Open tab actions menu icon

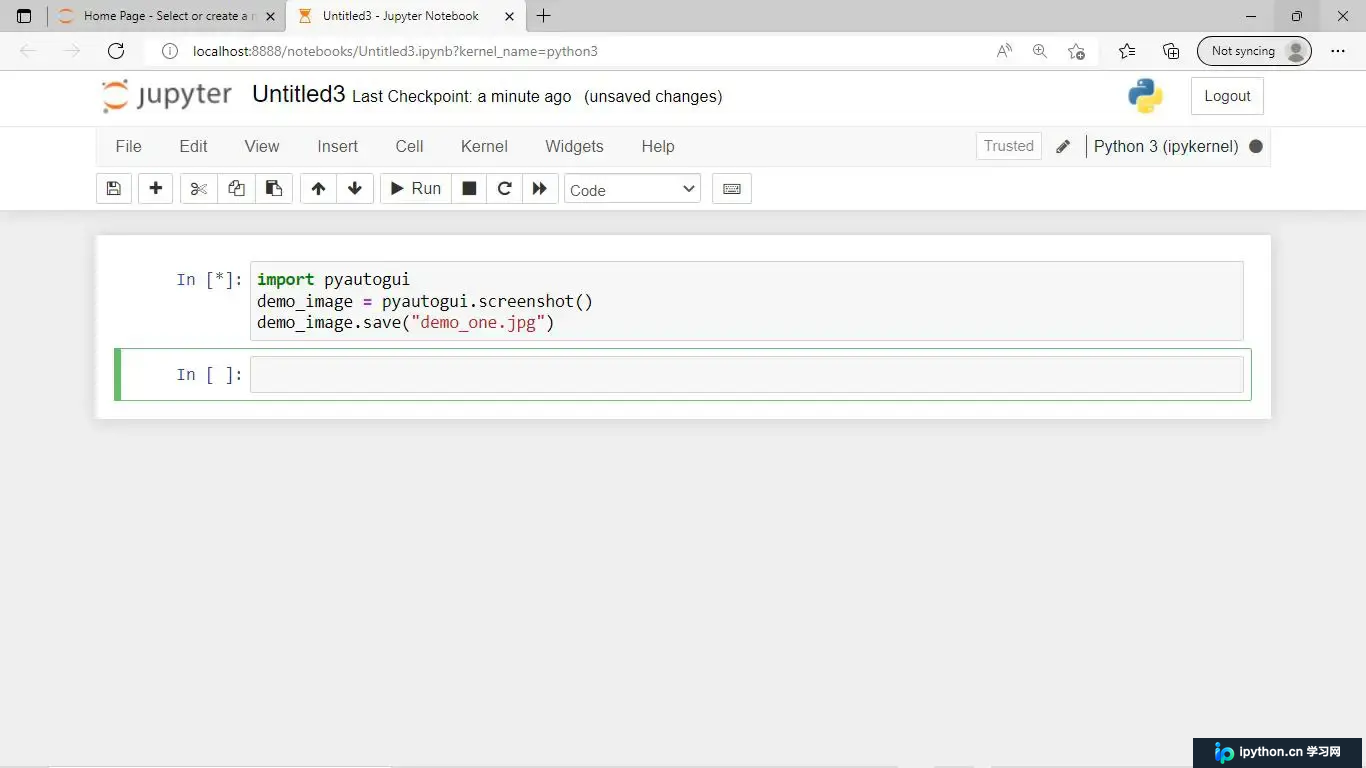[x=24, y=16]
